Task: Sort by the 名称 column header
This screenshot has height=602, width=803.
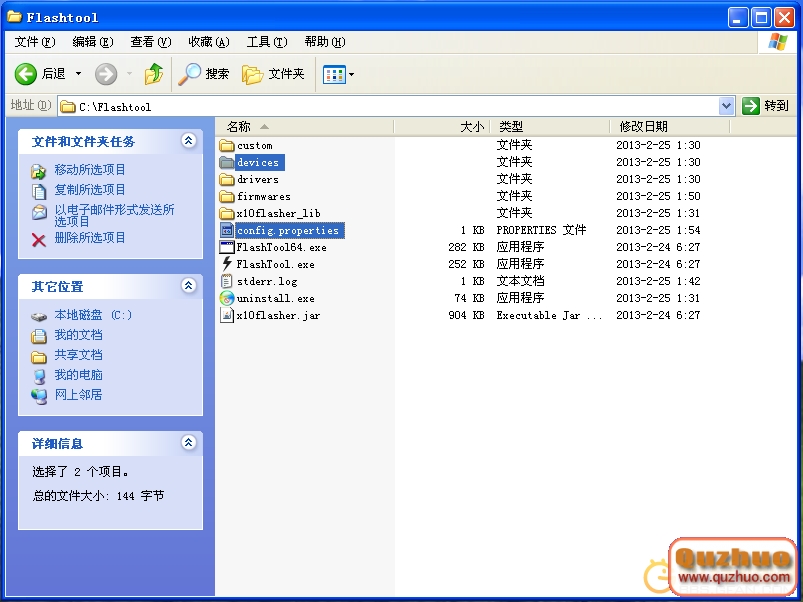Action: tap(304, 126)
